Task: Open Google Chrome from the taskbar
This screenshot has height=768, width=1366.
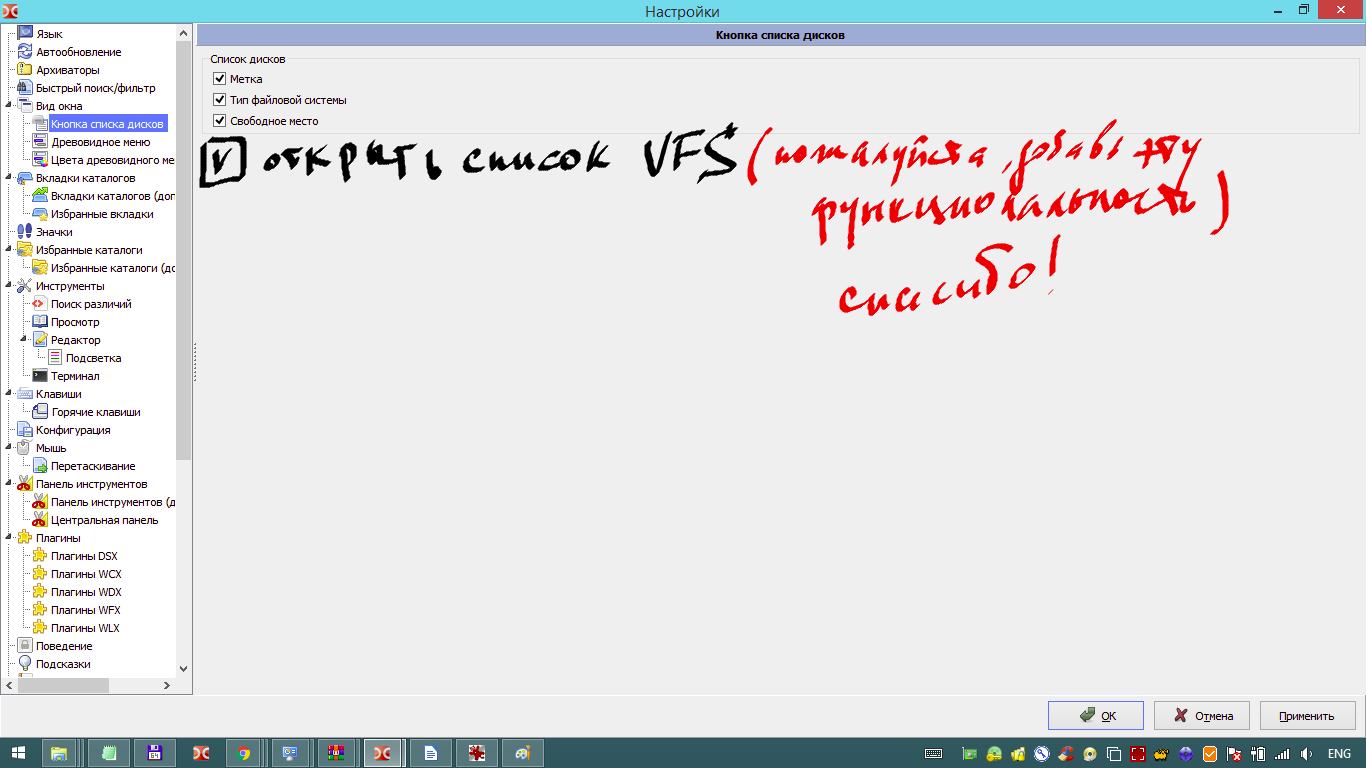Action: point(243,753)
